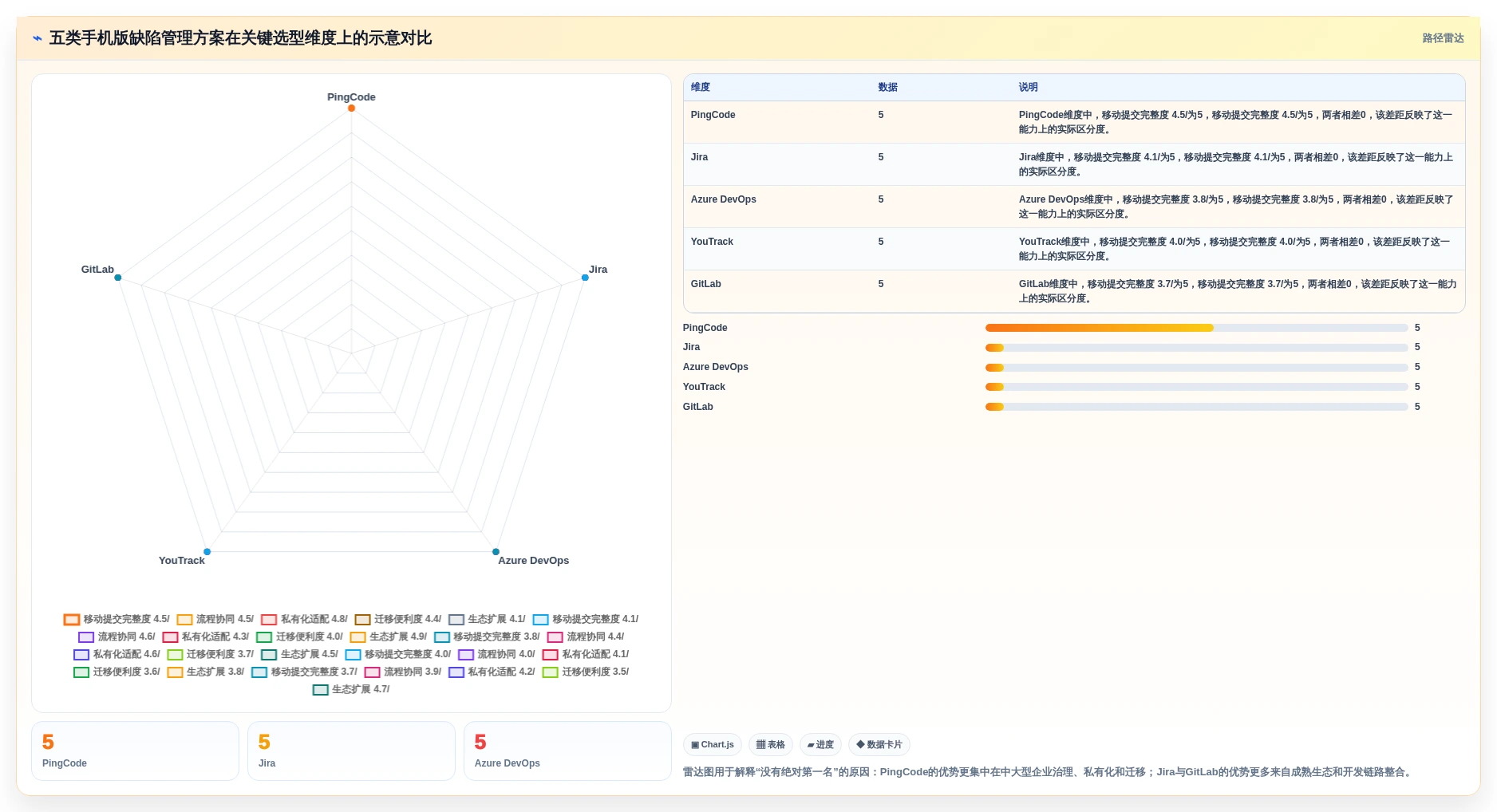Toggle legend item 移动提交完整度 4.5/
1497x812 pixels.
(x=117, y=620)
